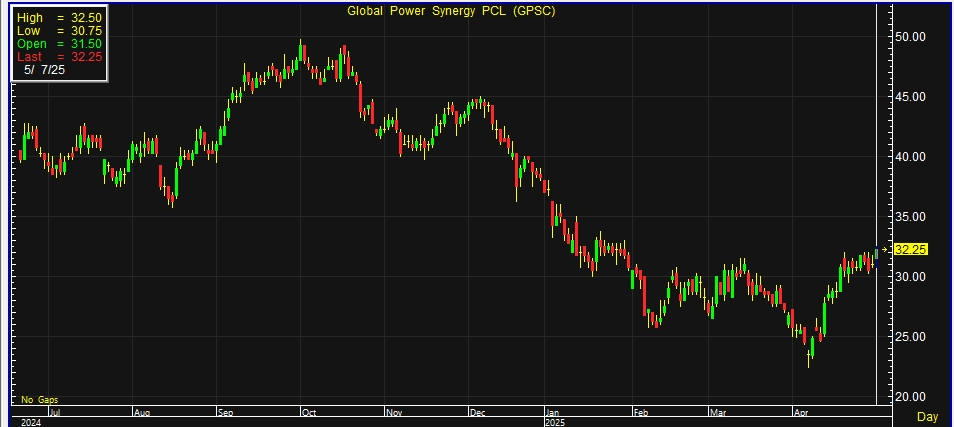
Task: Click the Low = 30.75 value in info box
Action: pyautogui.click(x=59, y=31)
